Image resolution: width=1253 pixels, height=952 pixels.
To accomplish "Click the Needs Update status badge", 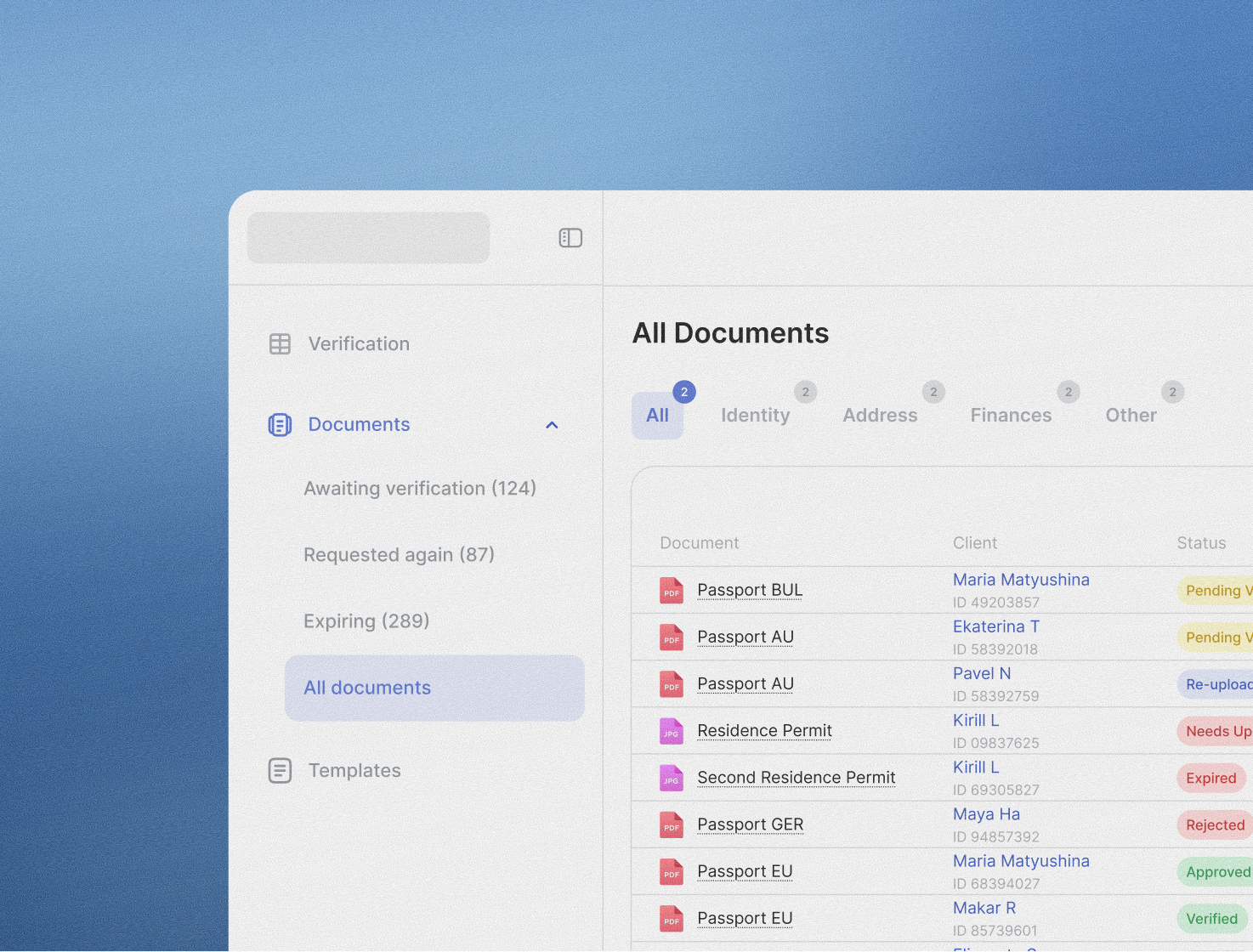I will 1215,731.
